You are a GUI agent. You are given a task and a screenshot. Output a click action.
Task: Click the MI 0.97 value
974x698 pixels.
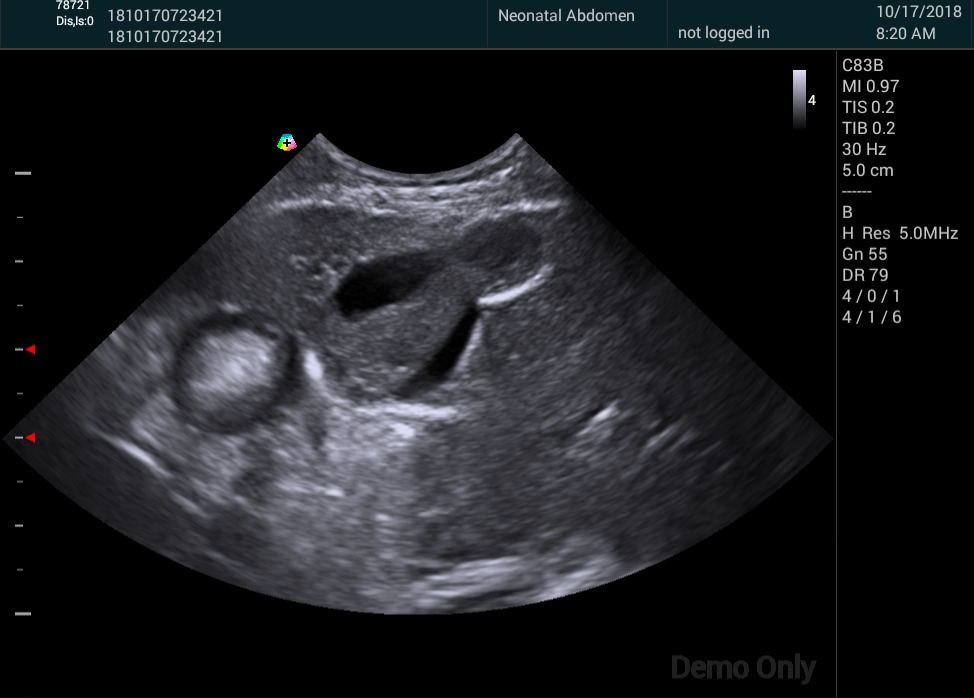pos(870,86)
